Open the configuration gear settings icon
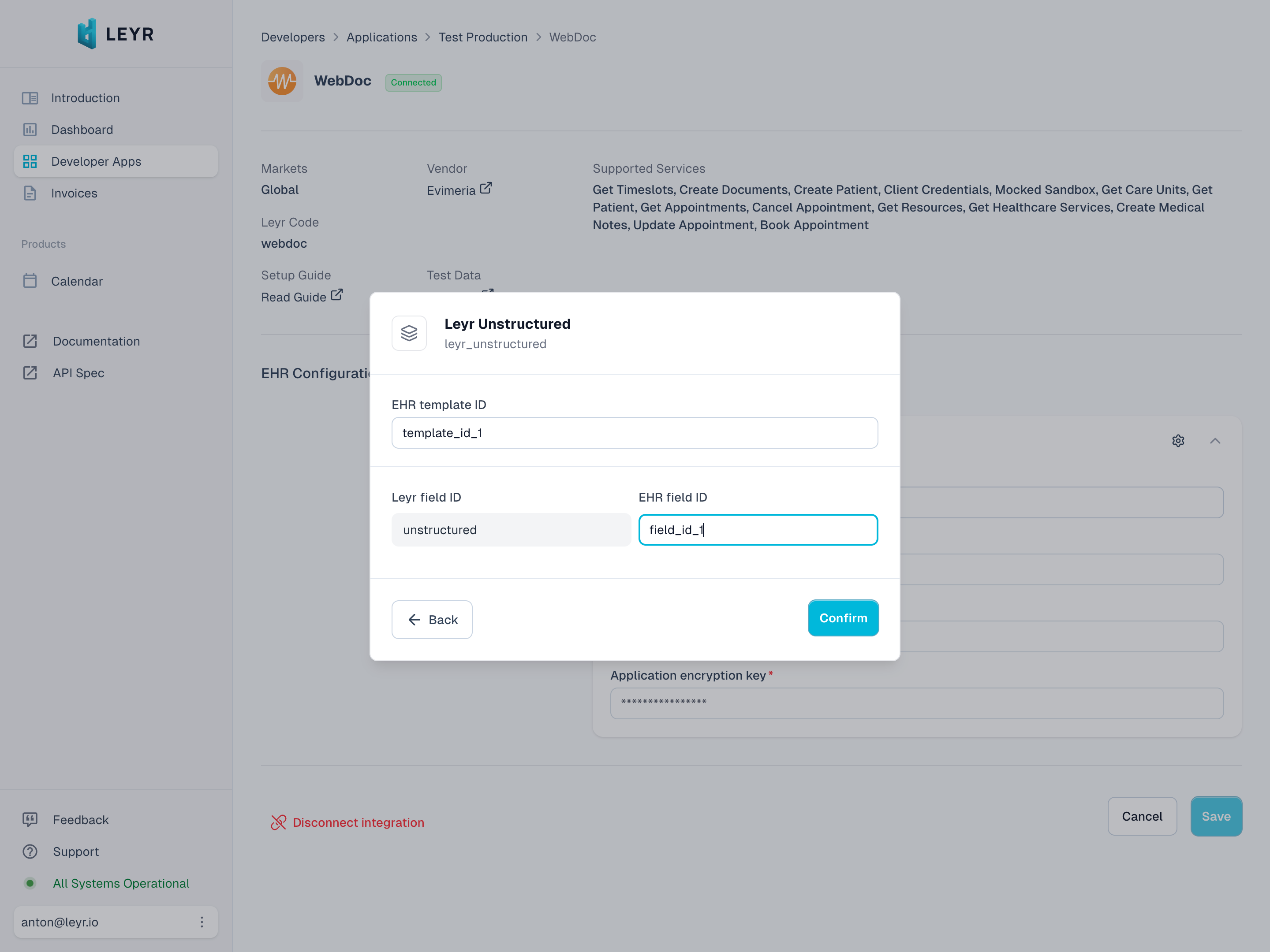The image size is (1270, 952). (1178, 441)
